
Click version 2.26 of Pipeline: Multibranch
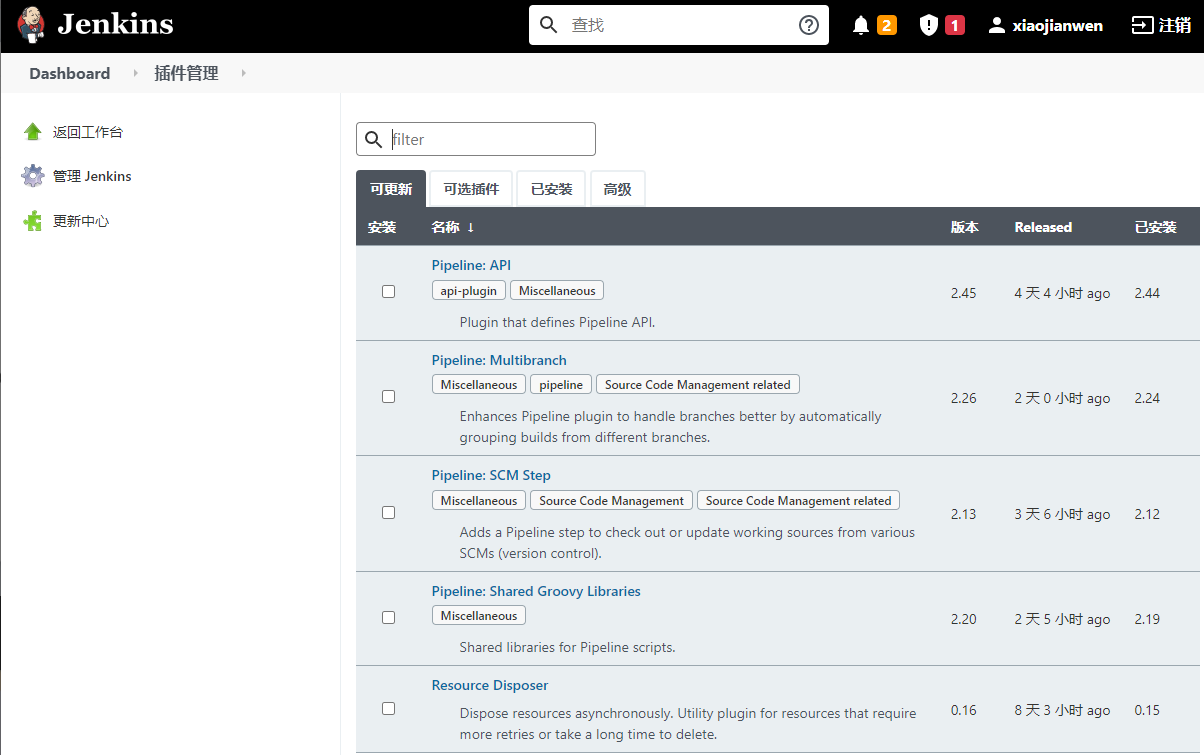click(964, 398)
